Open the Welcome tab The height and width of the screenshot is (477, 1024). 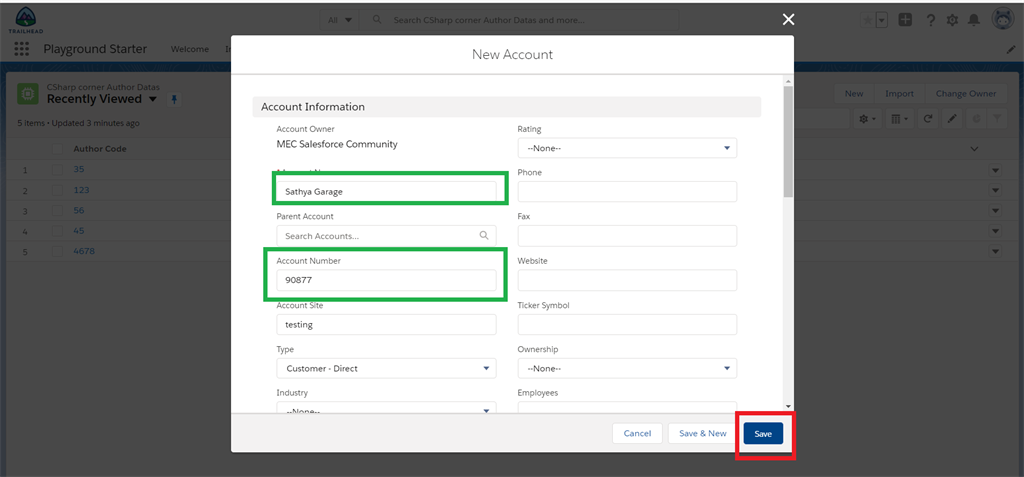coord(190,49)
